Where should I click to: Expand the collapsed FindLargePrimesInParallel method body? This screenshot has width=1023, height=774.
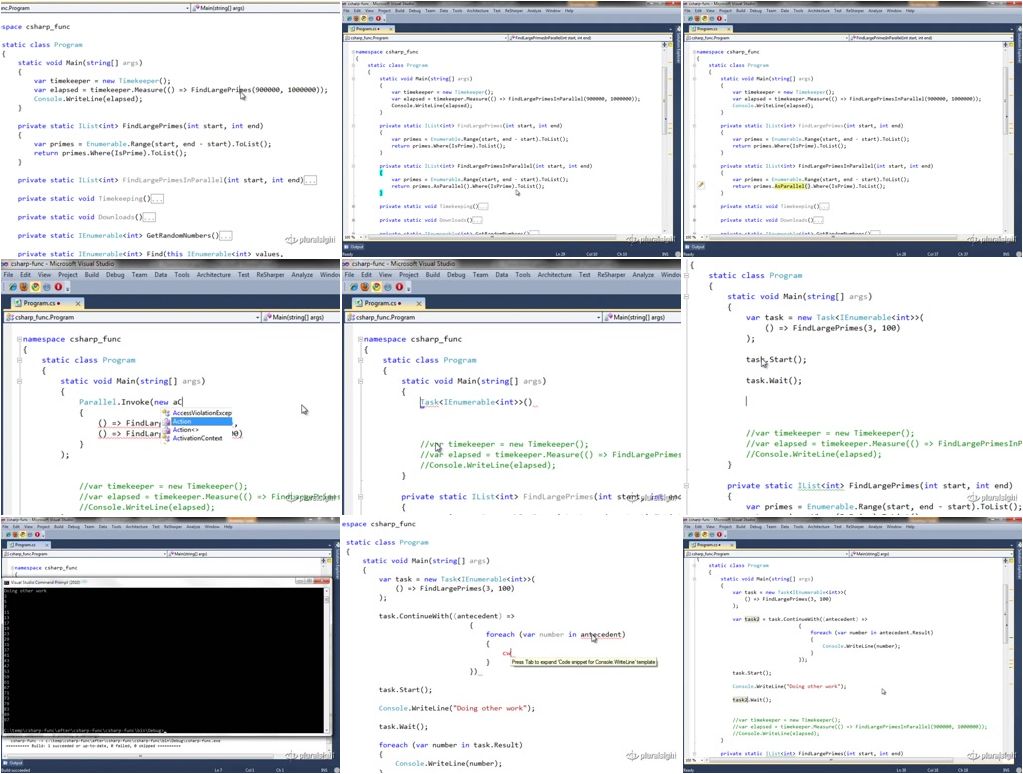point(310,180)
